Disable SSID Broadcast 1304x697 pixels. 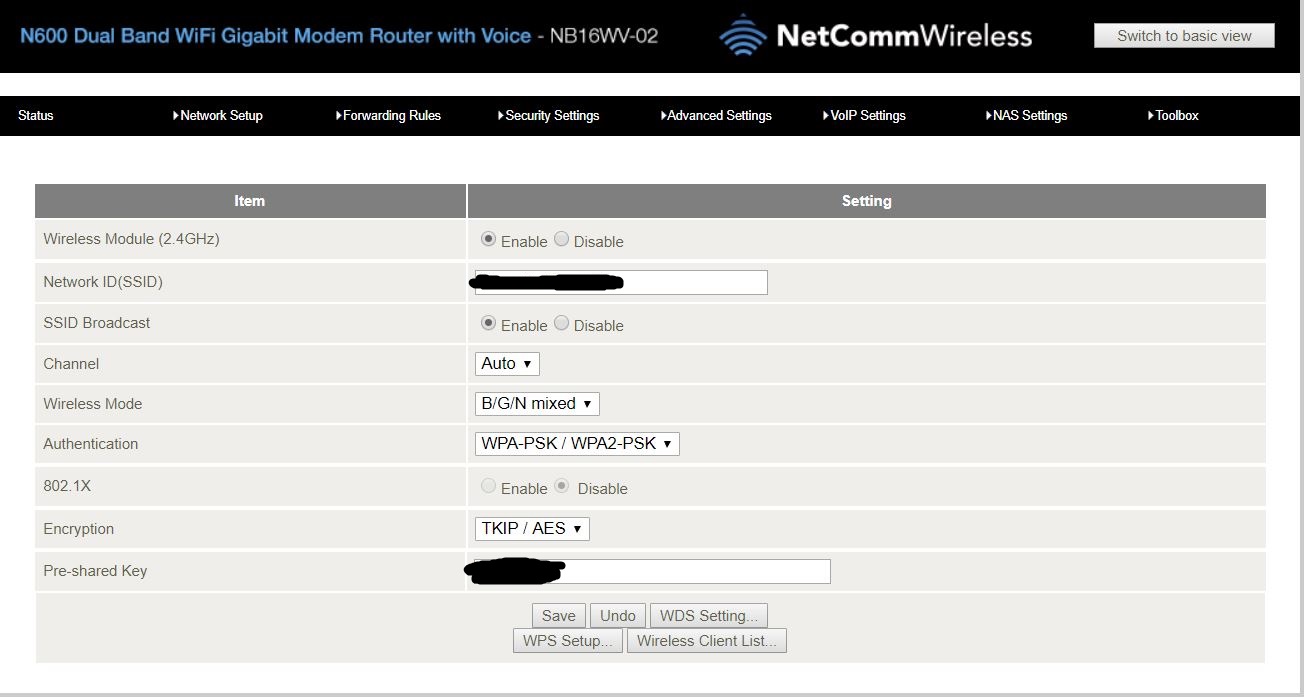[561, 324]
